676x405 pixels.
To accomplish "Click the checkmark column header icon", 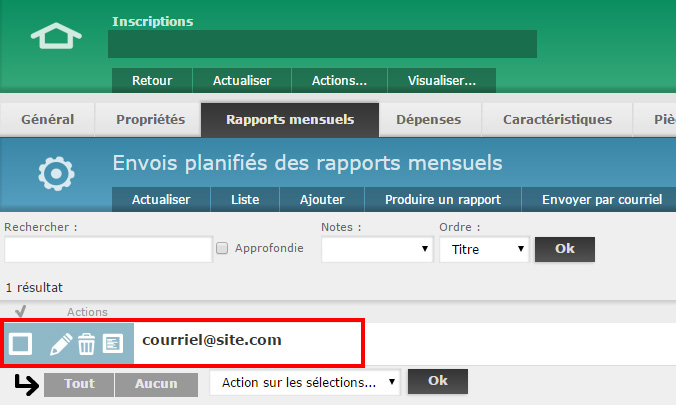I will (x=20, y=311).
